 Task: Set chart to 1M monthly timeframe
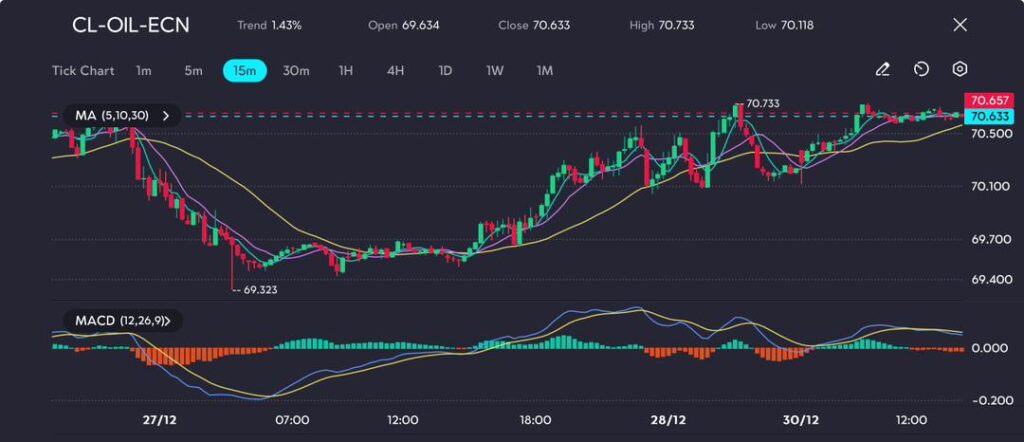point(545,71)
